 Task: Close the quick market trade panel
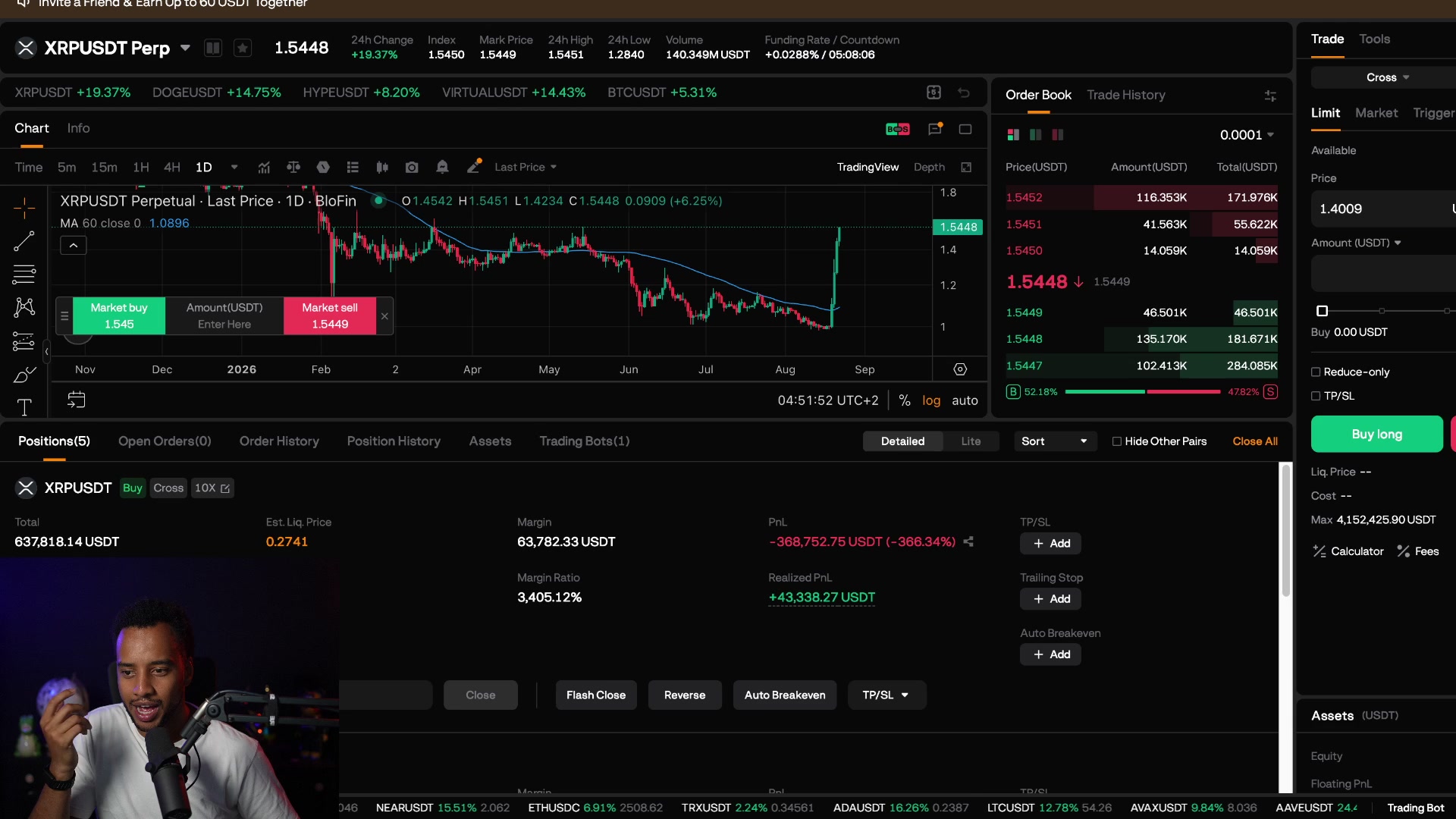click(x=384, y=315)
